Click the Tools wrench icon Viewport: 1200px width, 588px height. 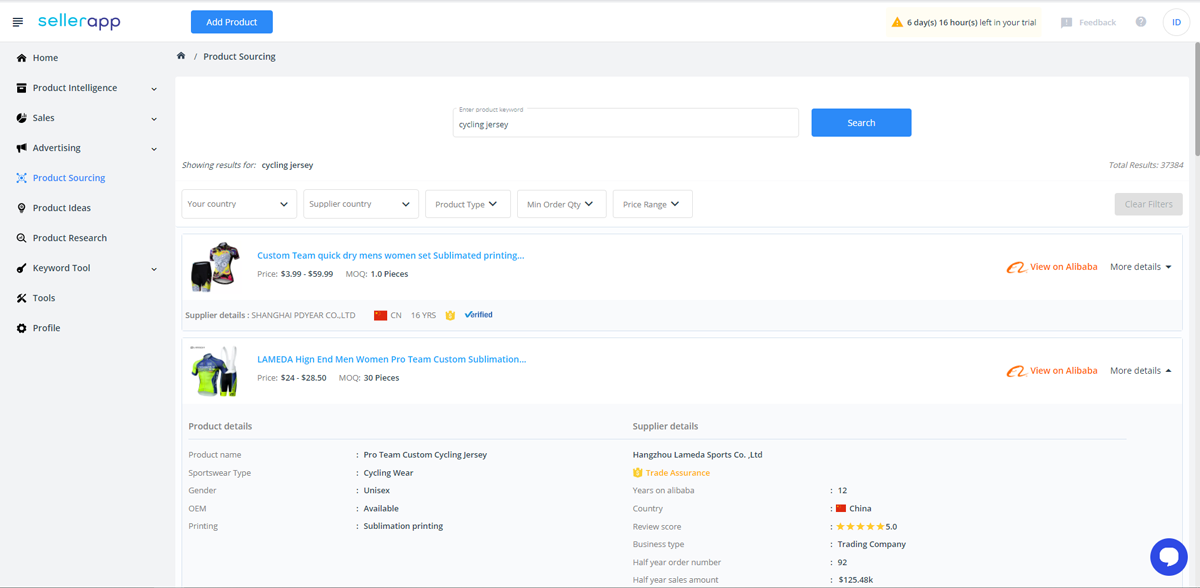22,298
